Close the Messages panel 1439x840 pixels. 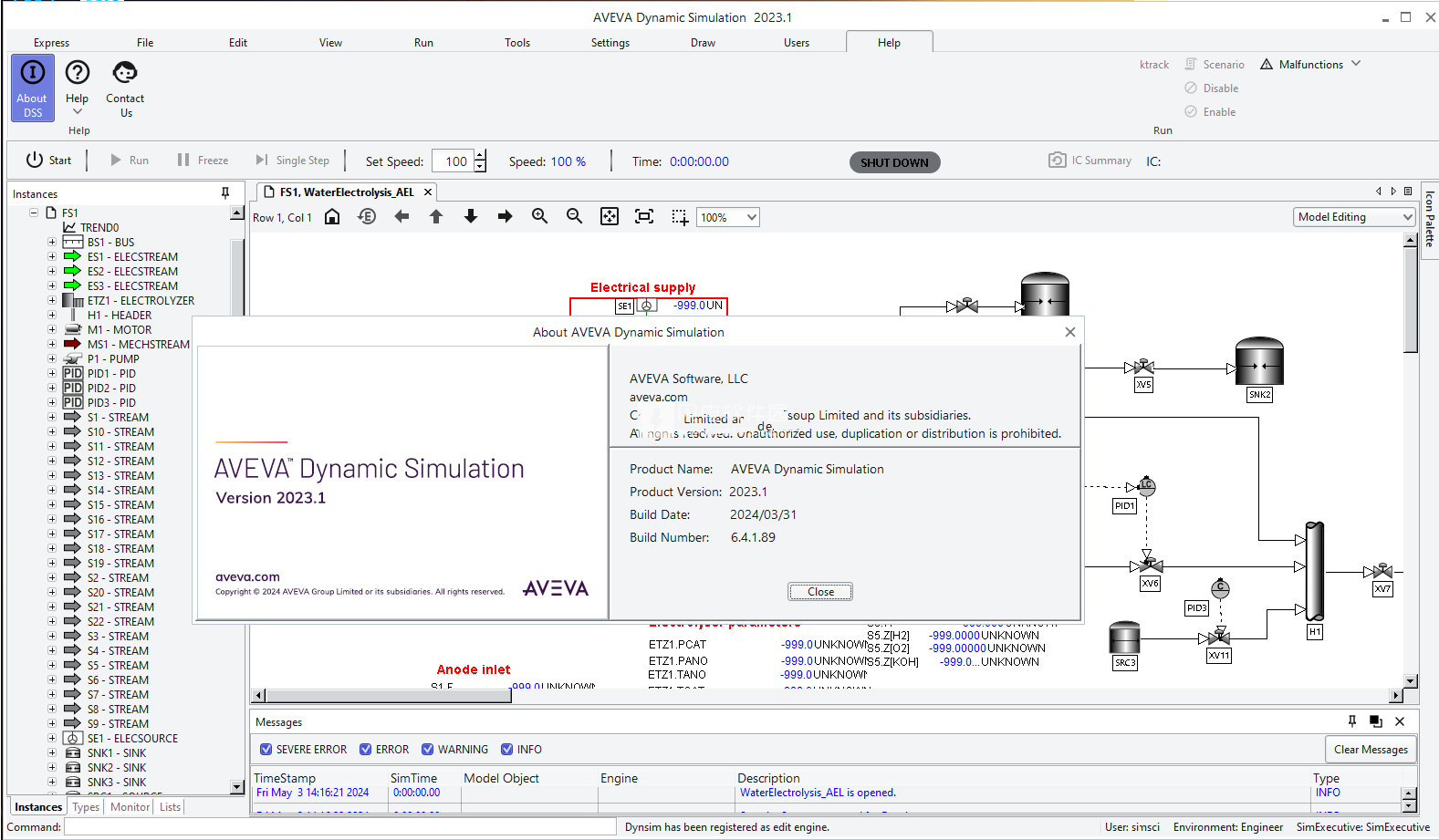pos(1400,721)
